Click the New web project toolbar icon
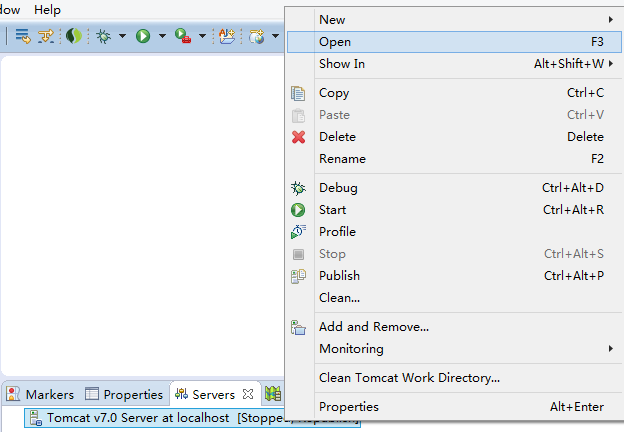Screen dimensions: 624x432 coord(257,36)
